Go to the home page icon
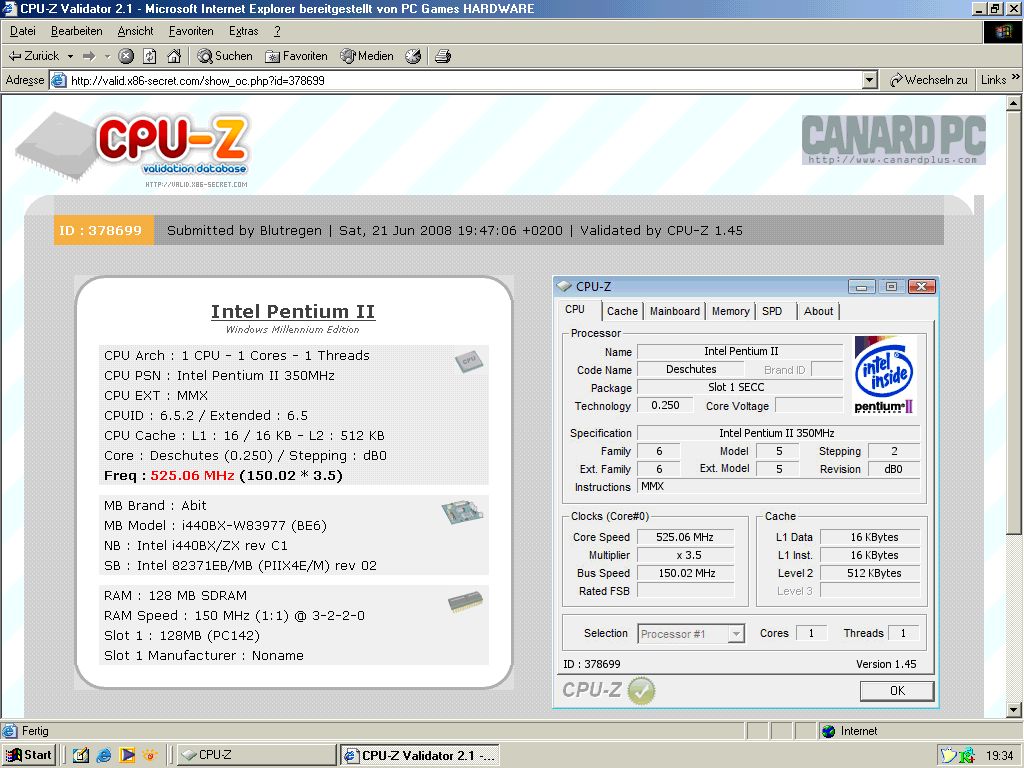This screenshot has width=1024, height=768. [174, 56]
